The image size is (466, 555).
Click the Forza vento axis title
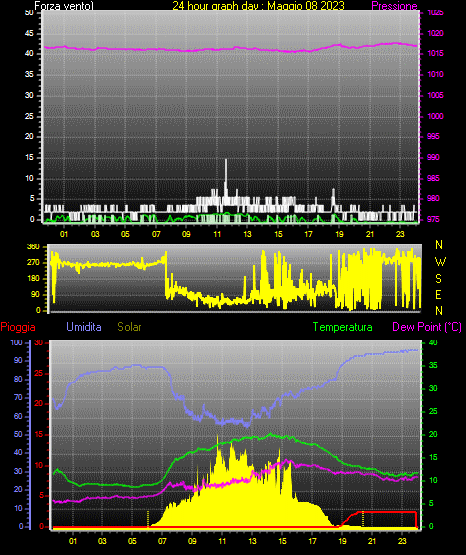64,6
